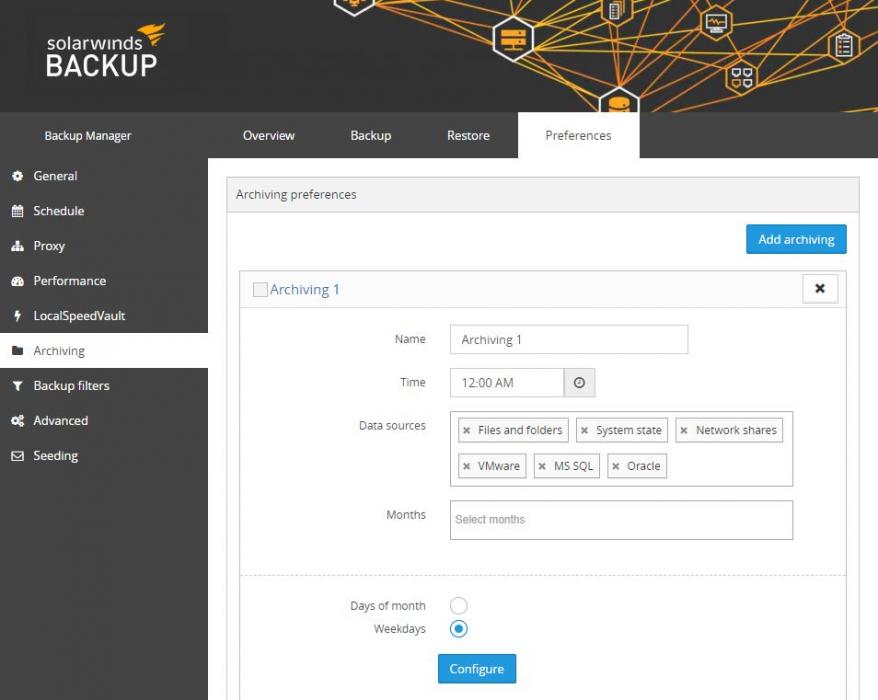Remove the Oracle data source
Image resolution: width=878 pixels, height=700 pixels.
(615, 466)
